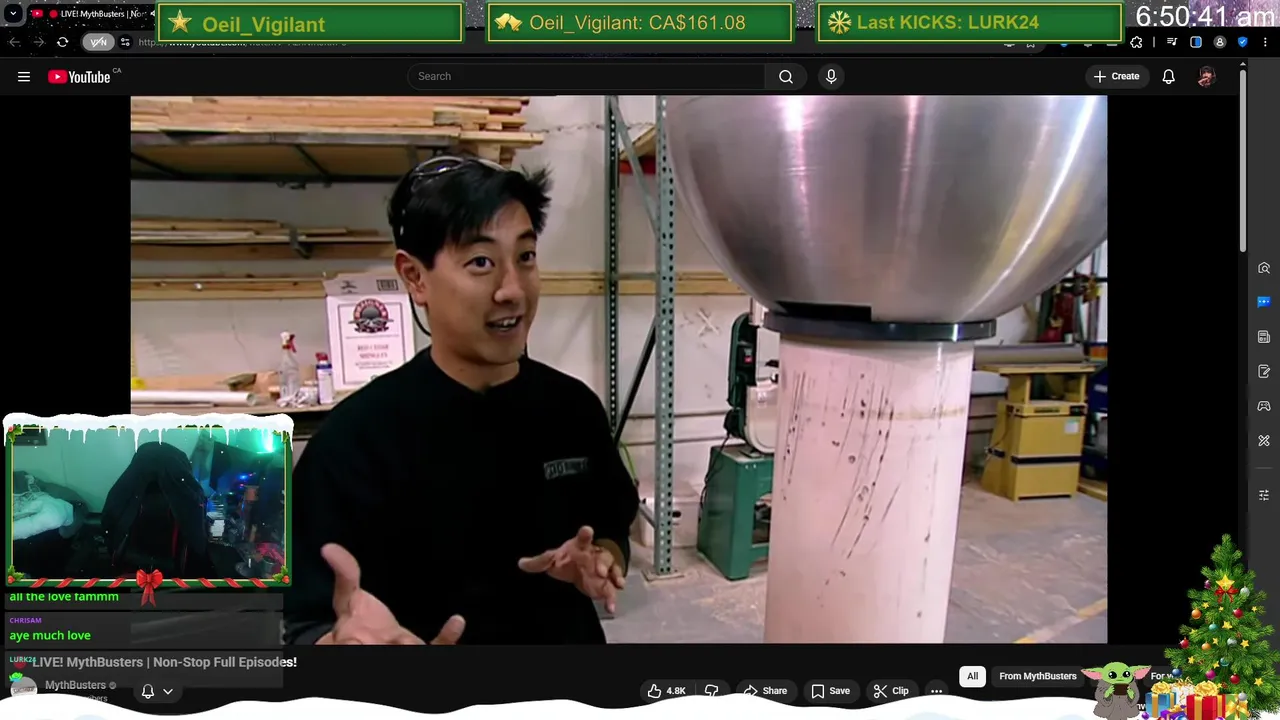The image size is (1280, 720).
Task: Click the Oeil_Vigilant star banner
Action: 310,23
